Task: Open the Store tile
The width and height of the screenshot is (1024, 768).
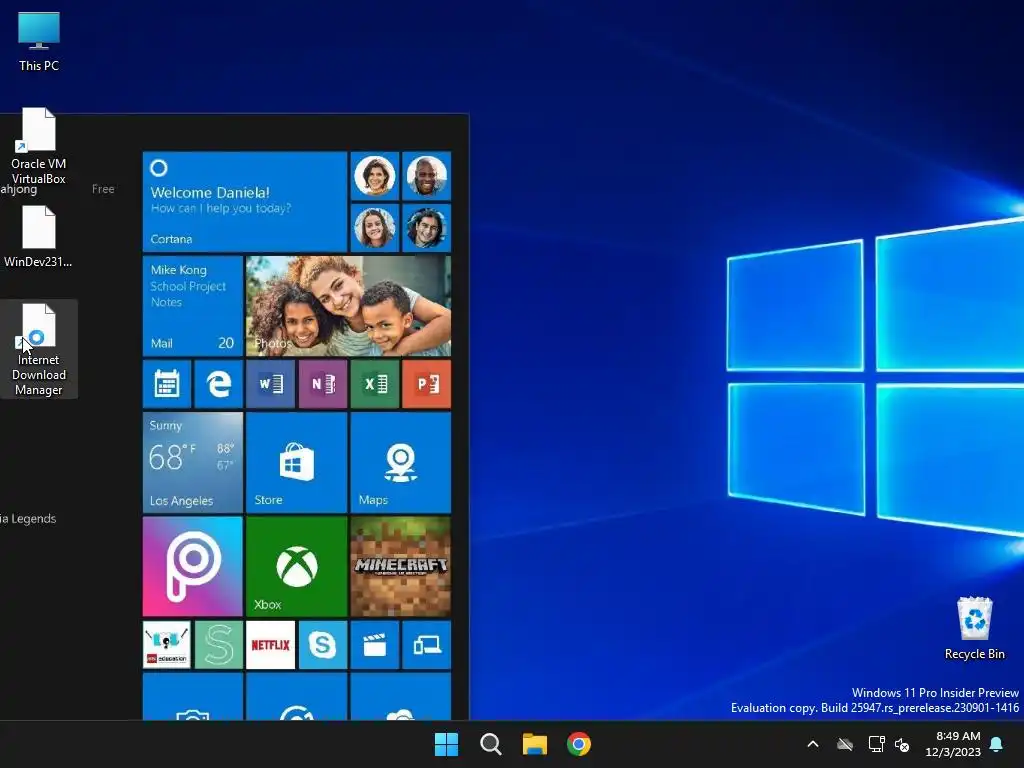Action: coord(296,462)
